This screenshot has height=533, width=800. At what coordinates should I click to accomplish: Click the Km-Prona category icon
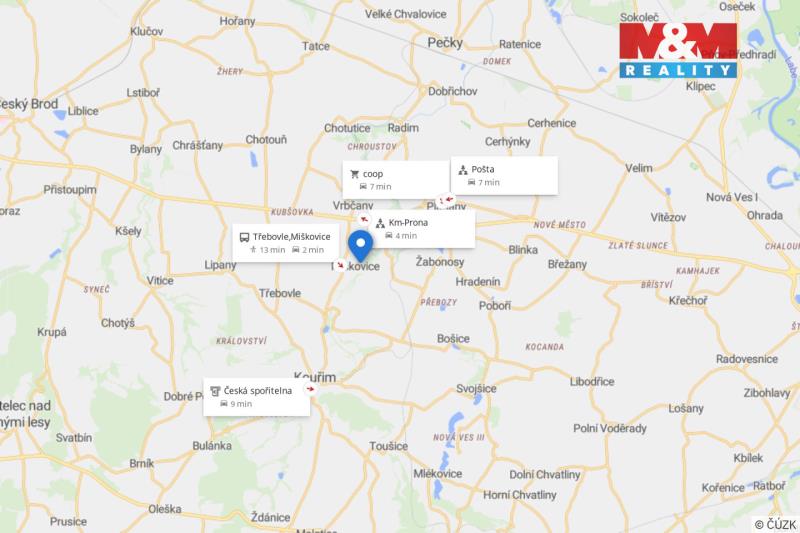coord(380,223)
